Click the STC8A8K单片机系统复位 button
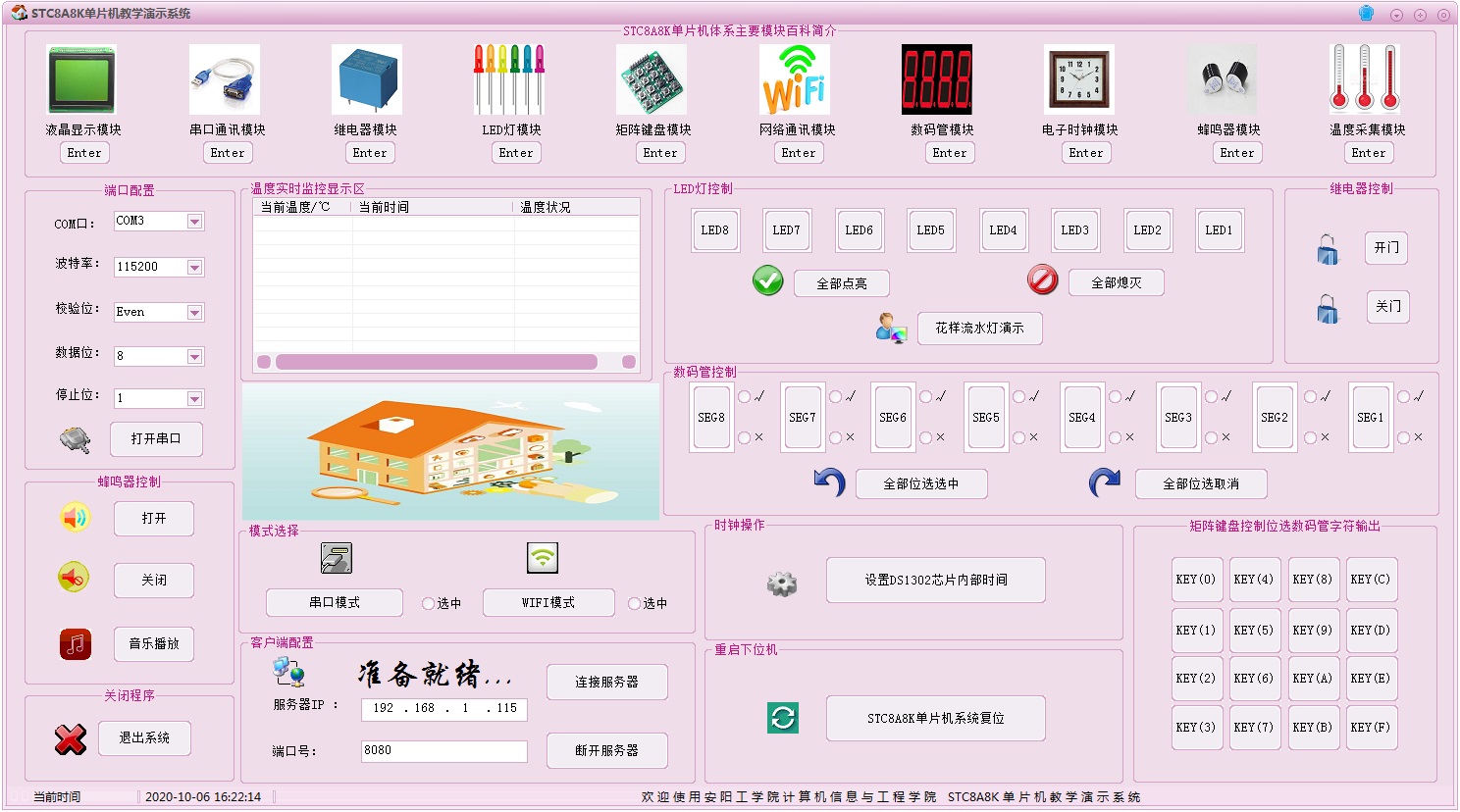This screenshot has width=1460, height=812. 936,718
